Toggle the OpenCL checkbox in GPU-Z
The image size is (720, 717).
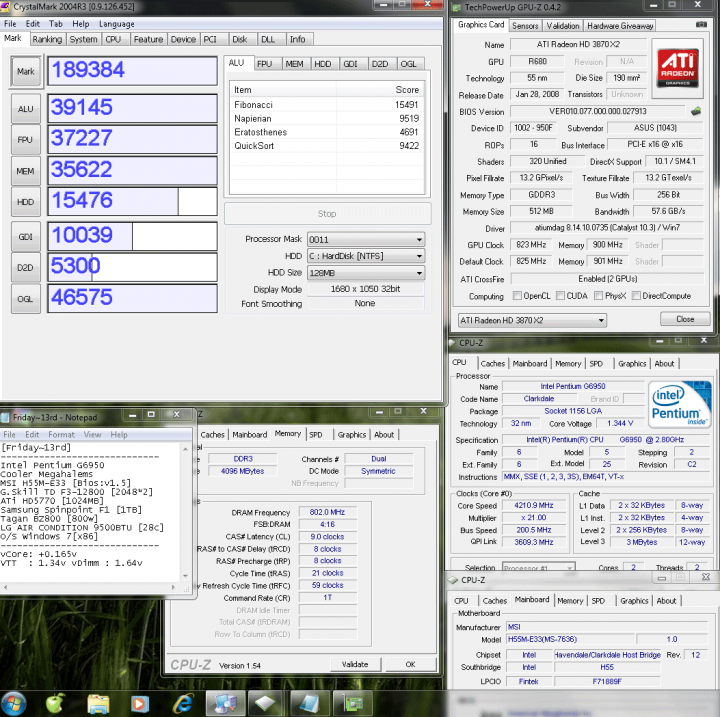(517, 295)
